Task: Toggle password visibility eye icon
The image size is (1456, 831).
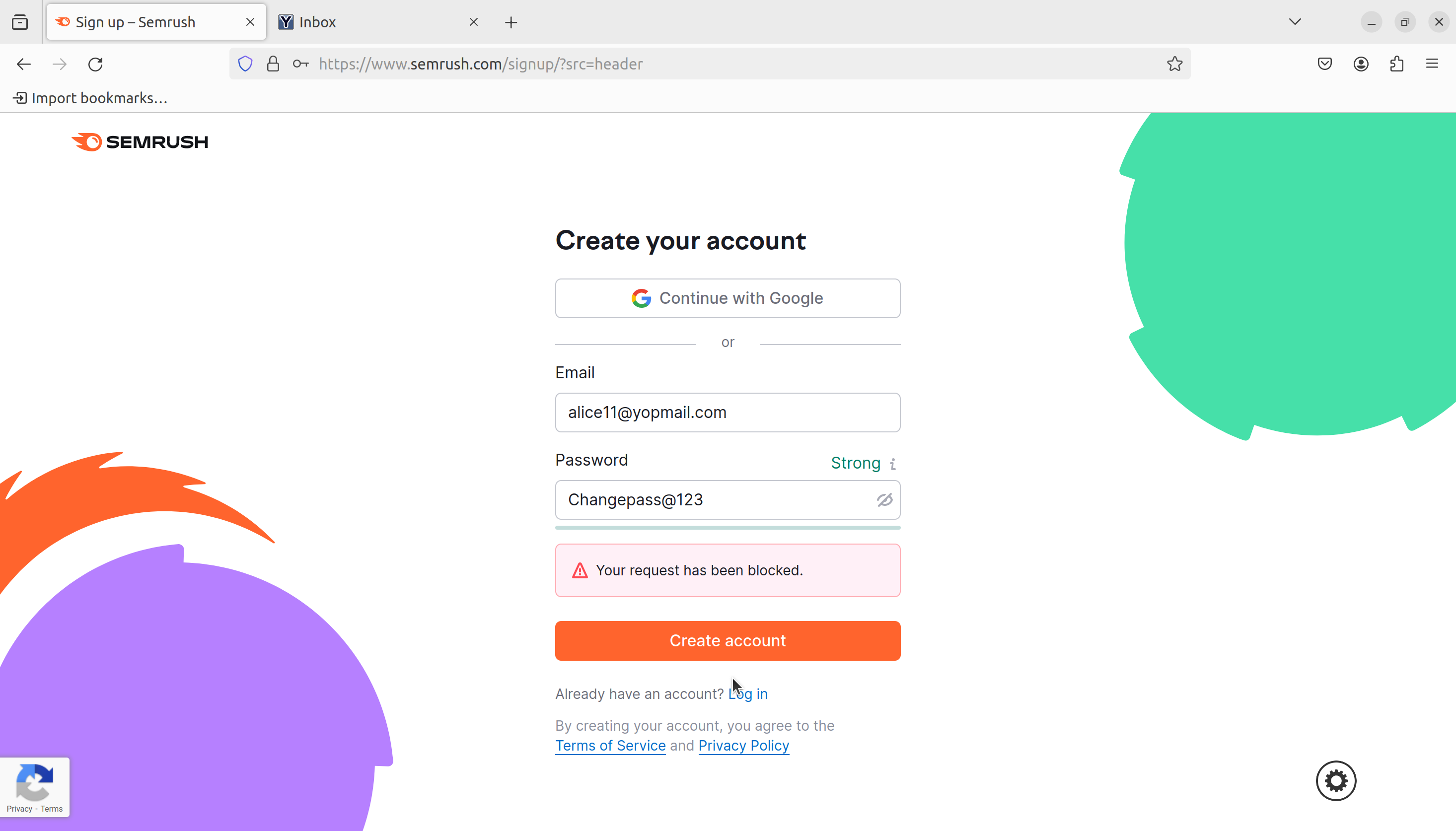Action: (x=884, y=500)
